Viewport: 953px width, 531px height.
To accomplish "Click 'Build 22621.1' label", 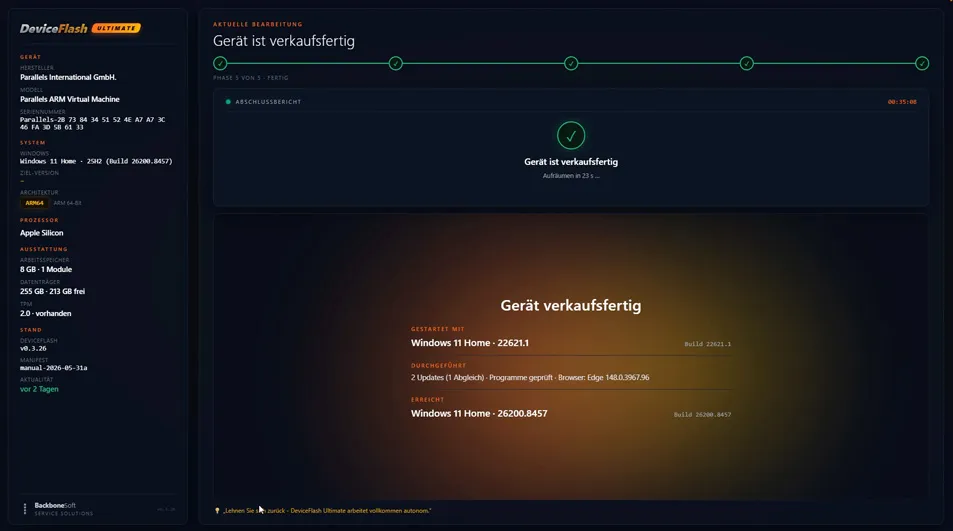I will (707, 344).
